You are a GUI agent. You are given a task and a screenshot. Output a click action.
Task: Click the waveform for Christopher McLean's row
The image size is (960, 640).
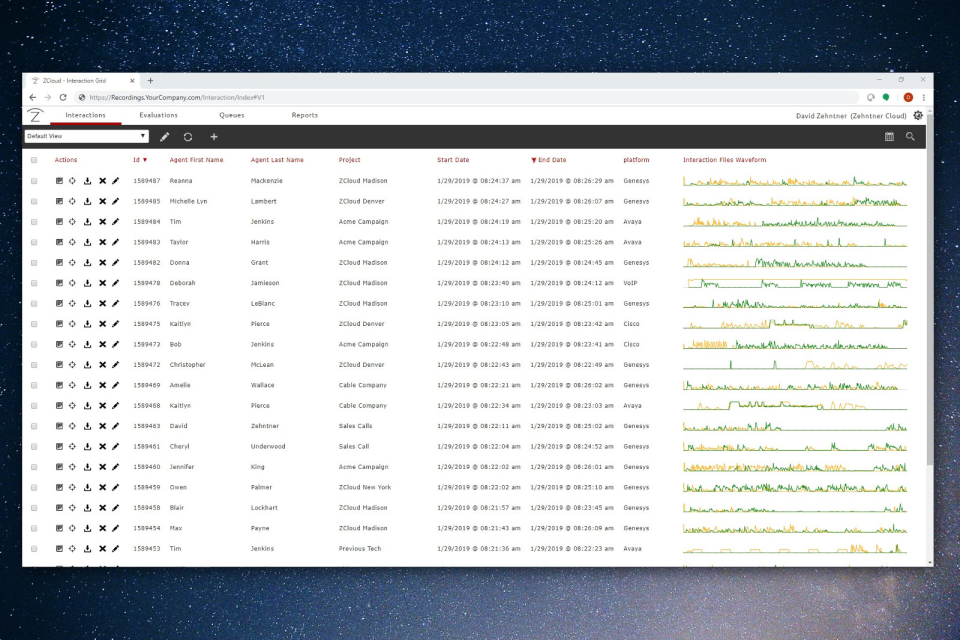795,365
